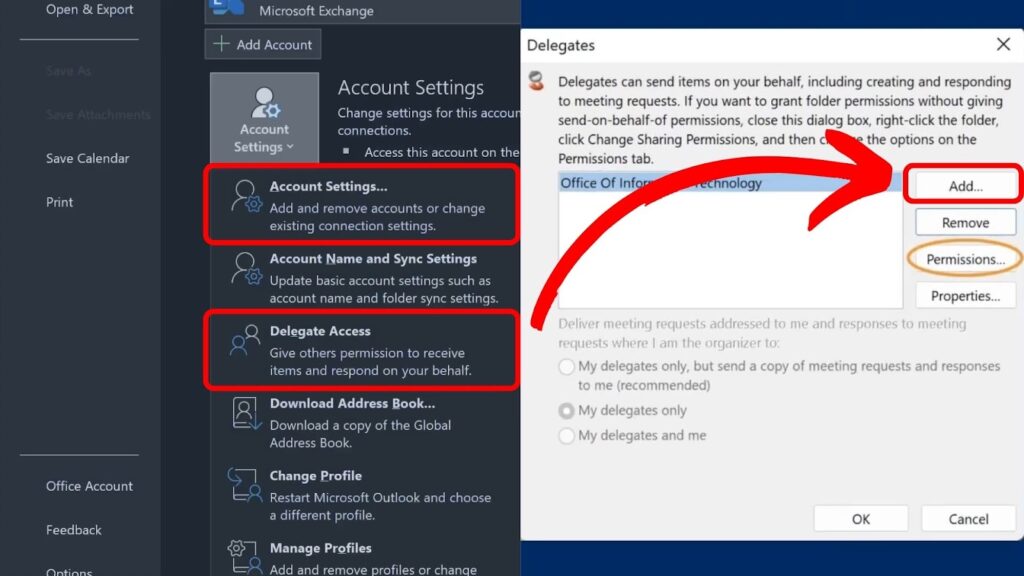The width and height of the screenshot is (1024, 576).
Task: Open Options at the bottom of the sidebar
Action: [69, 571]
